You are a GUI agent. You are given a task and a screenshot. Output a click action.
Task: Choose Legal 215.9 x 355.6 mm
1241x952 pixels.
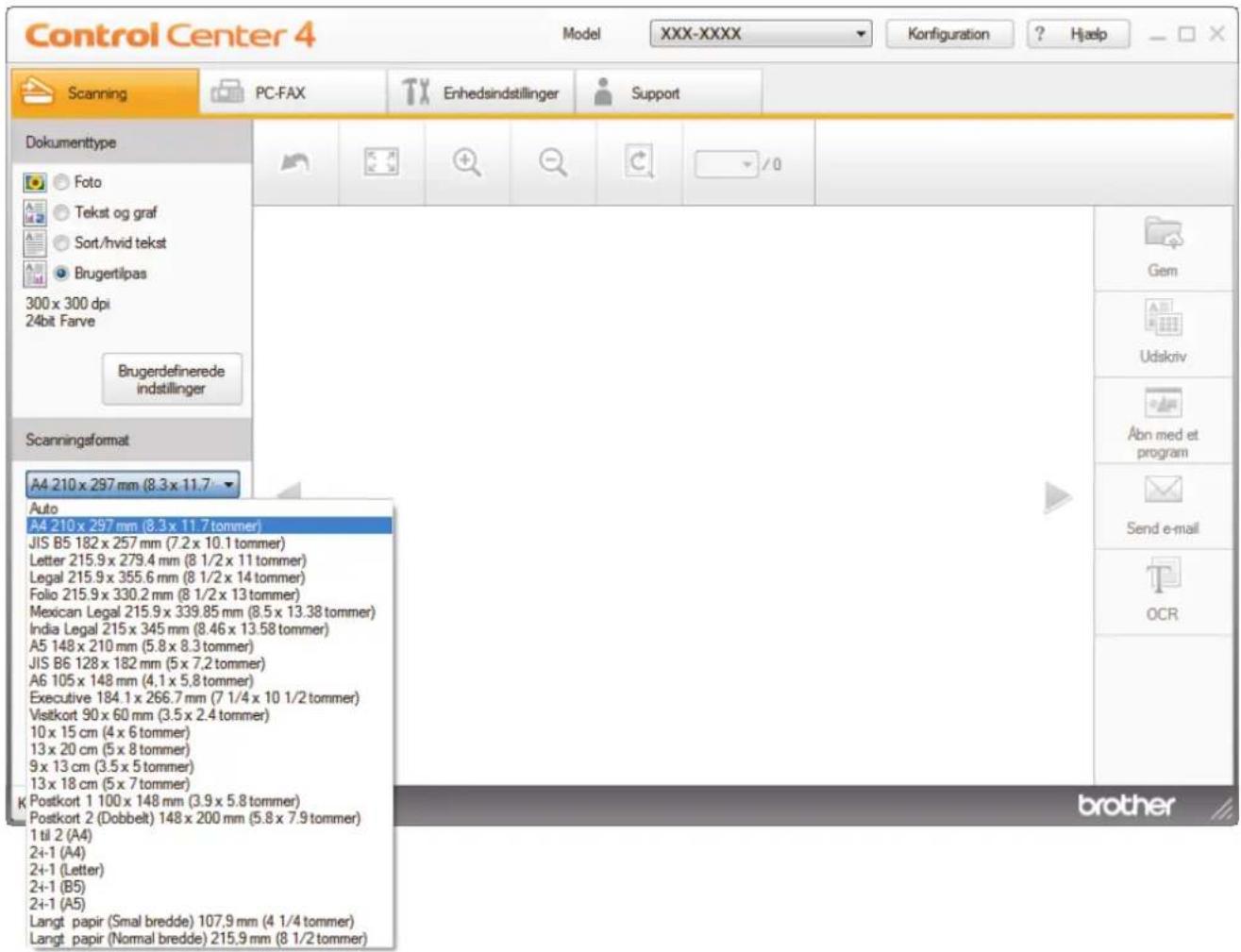pos(210,577)
